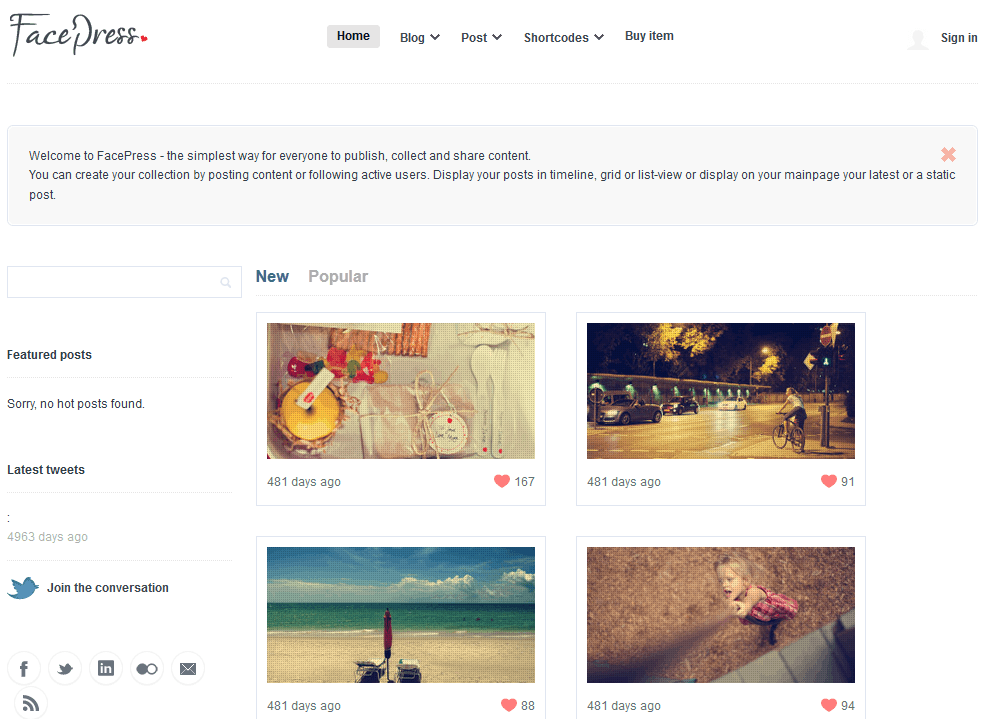
Task: Click inside the sidebar search field
Action: pyautogui.click(x=124, y=282)
